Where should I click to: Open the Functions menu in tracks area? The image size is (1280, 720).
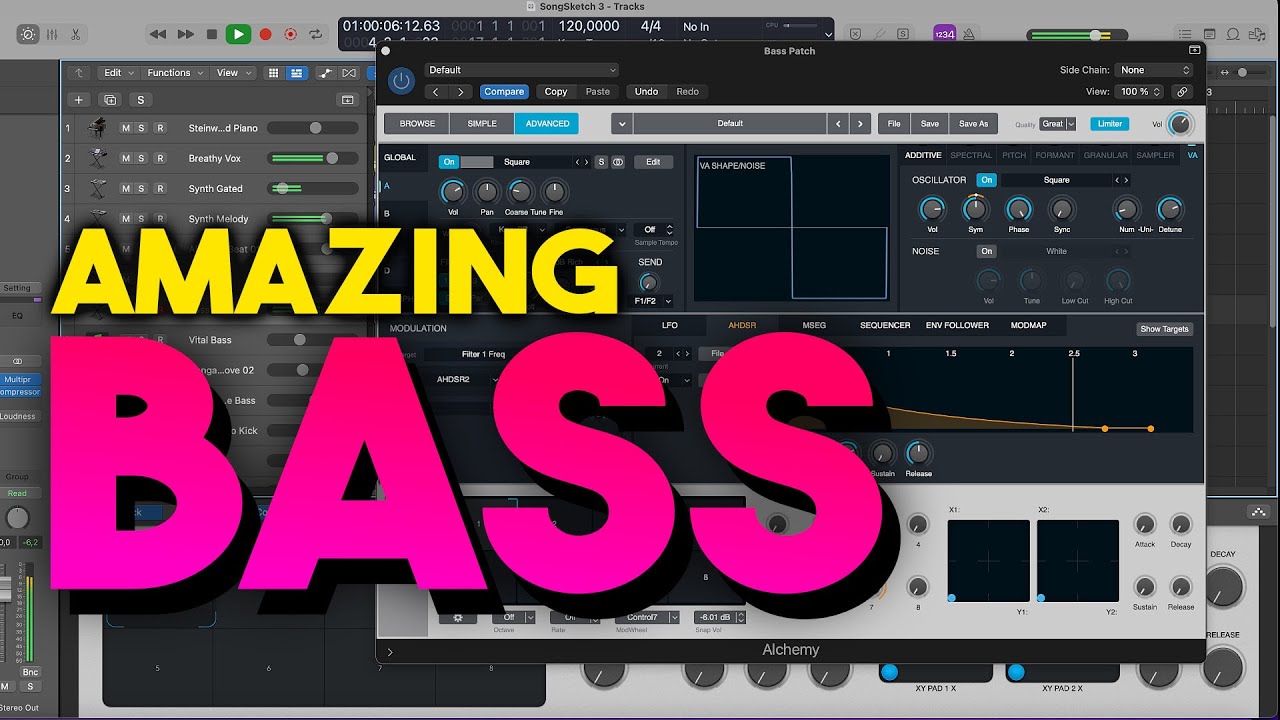174,73
